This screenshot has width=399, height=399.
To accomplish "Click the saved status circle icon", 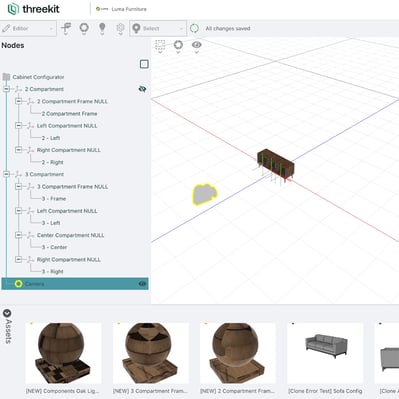I will (x=194, y=29).
